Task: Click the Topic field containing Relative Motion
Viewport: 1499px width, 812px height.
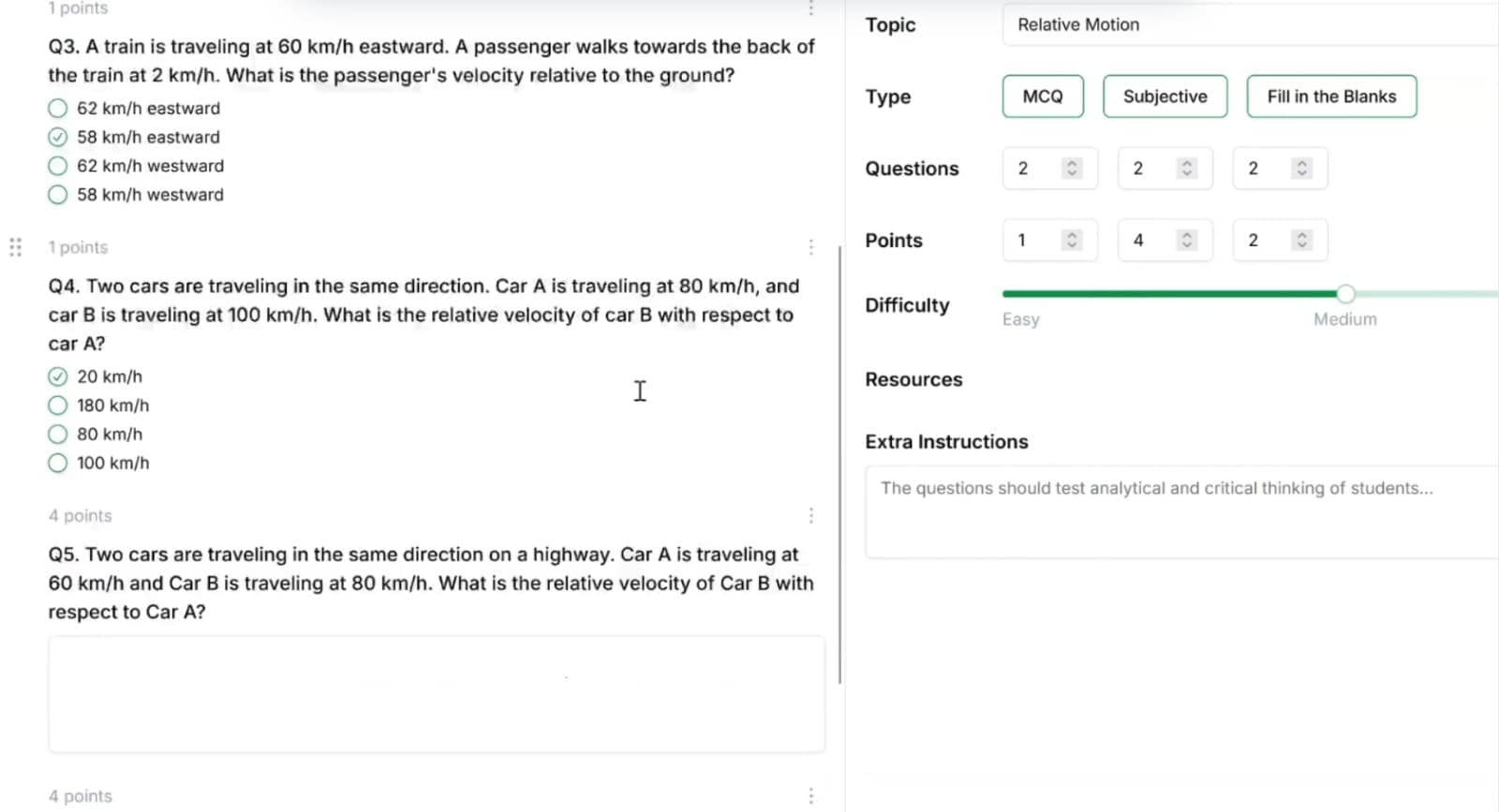Action: pos(1246,25)
